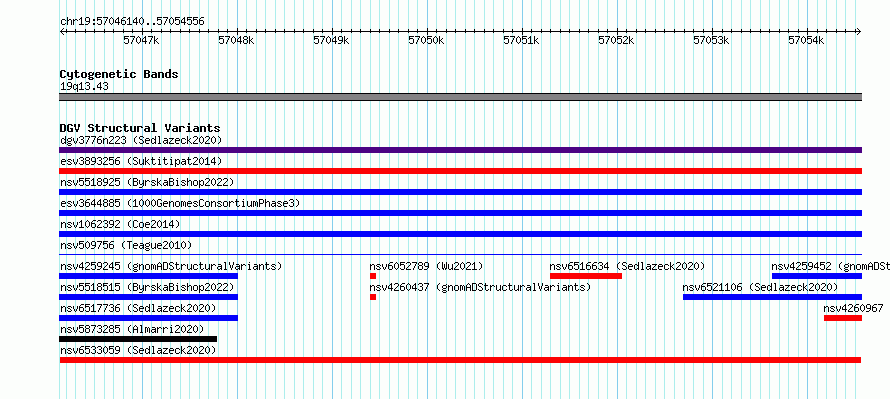Open variant nsv4259245 (gnomADStructuralVariants) label
Image resolution: width=890 pixels, height=399 pixels.
(x=171, y=266)
